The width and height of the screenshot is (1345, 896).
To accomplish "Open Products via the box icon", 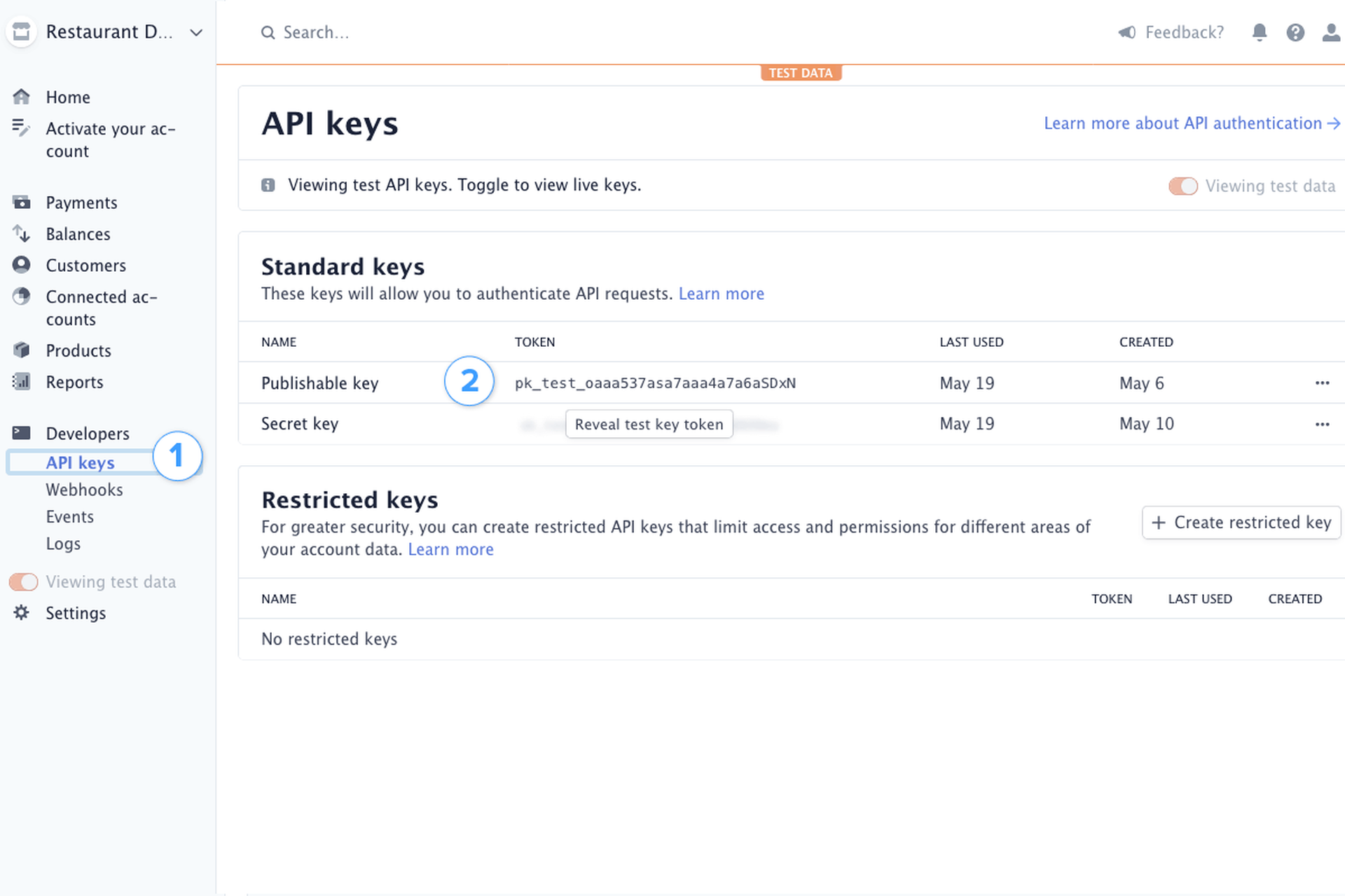I will coord(21,350).
